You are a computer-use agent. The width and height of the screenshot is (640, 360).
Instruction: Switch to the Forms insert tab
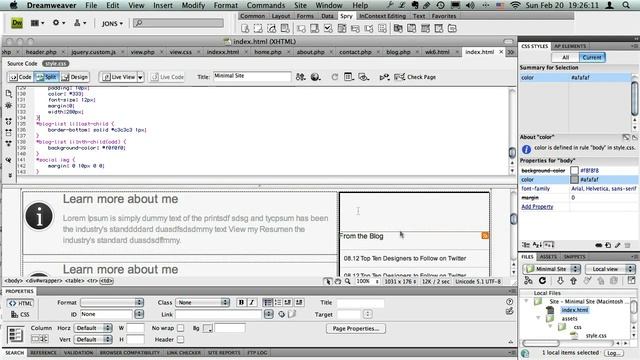[305, 16]
